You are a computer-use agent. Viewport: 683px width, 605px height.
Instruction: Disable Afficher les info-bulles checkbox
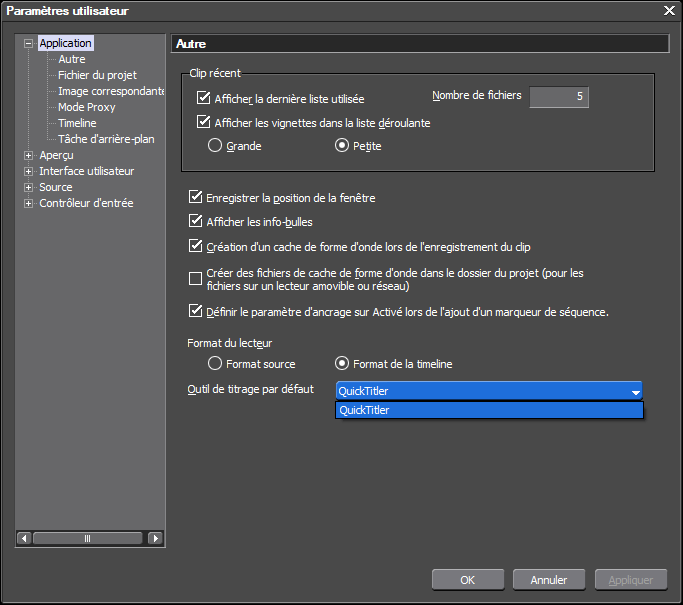(196, 222)
